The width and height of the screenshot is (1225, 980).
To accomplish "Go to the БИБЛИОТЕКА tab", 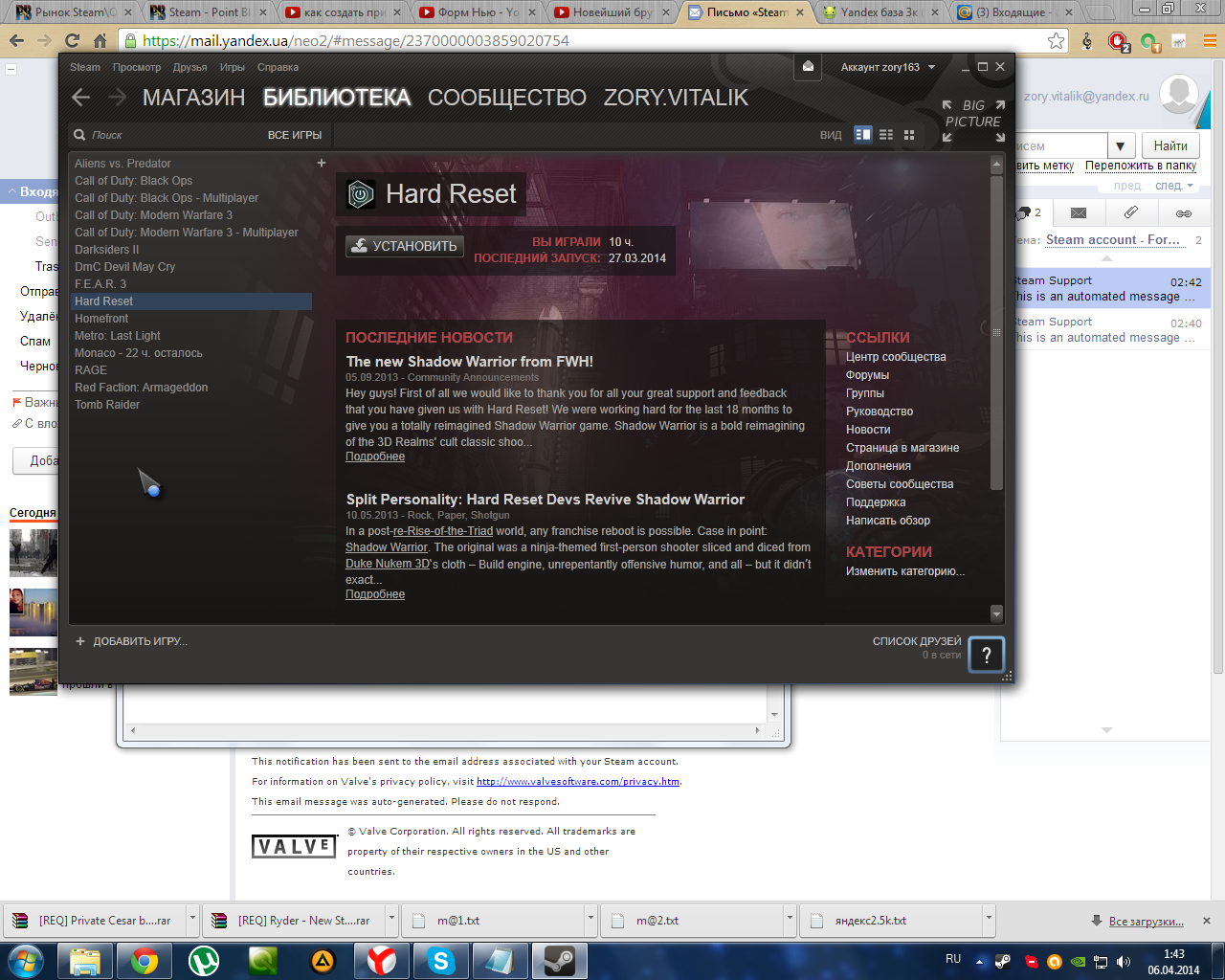I will tap(337, 98).
